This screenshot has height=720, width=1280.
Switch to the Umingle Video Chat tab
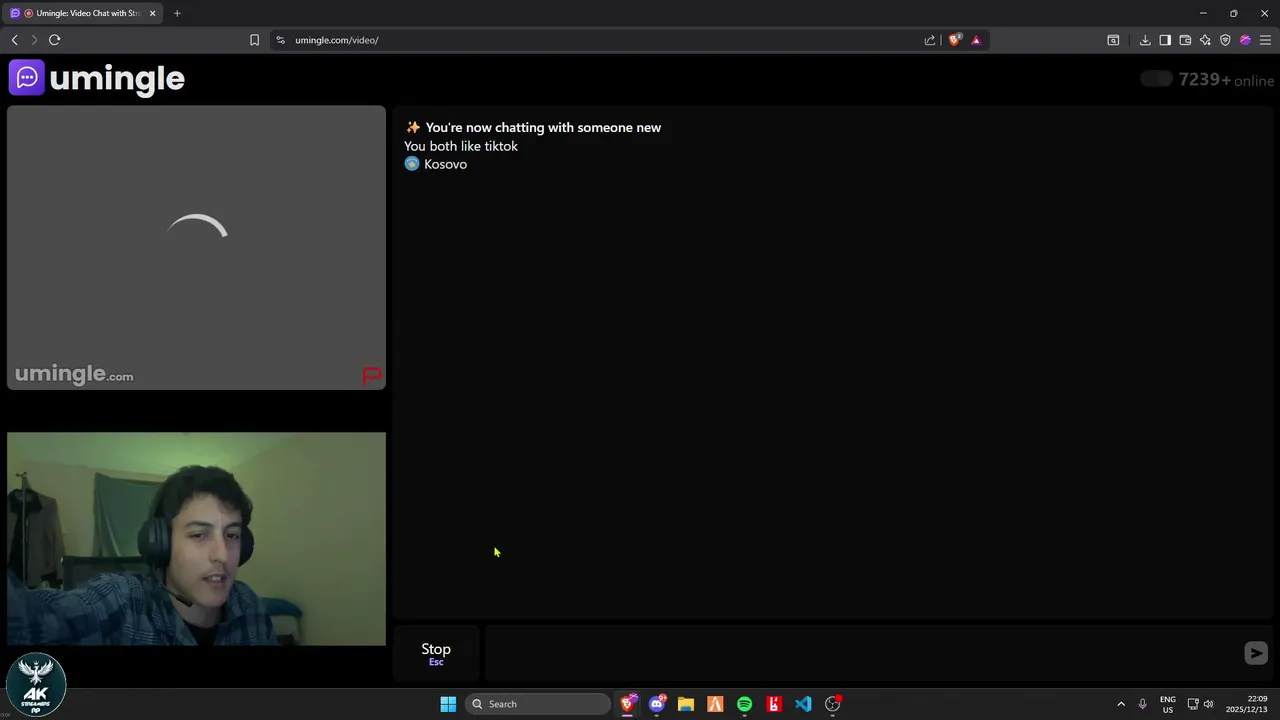pos(82,13)
